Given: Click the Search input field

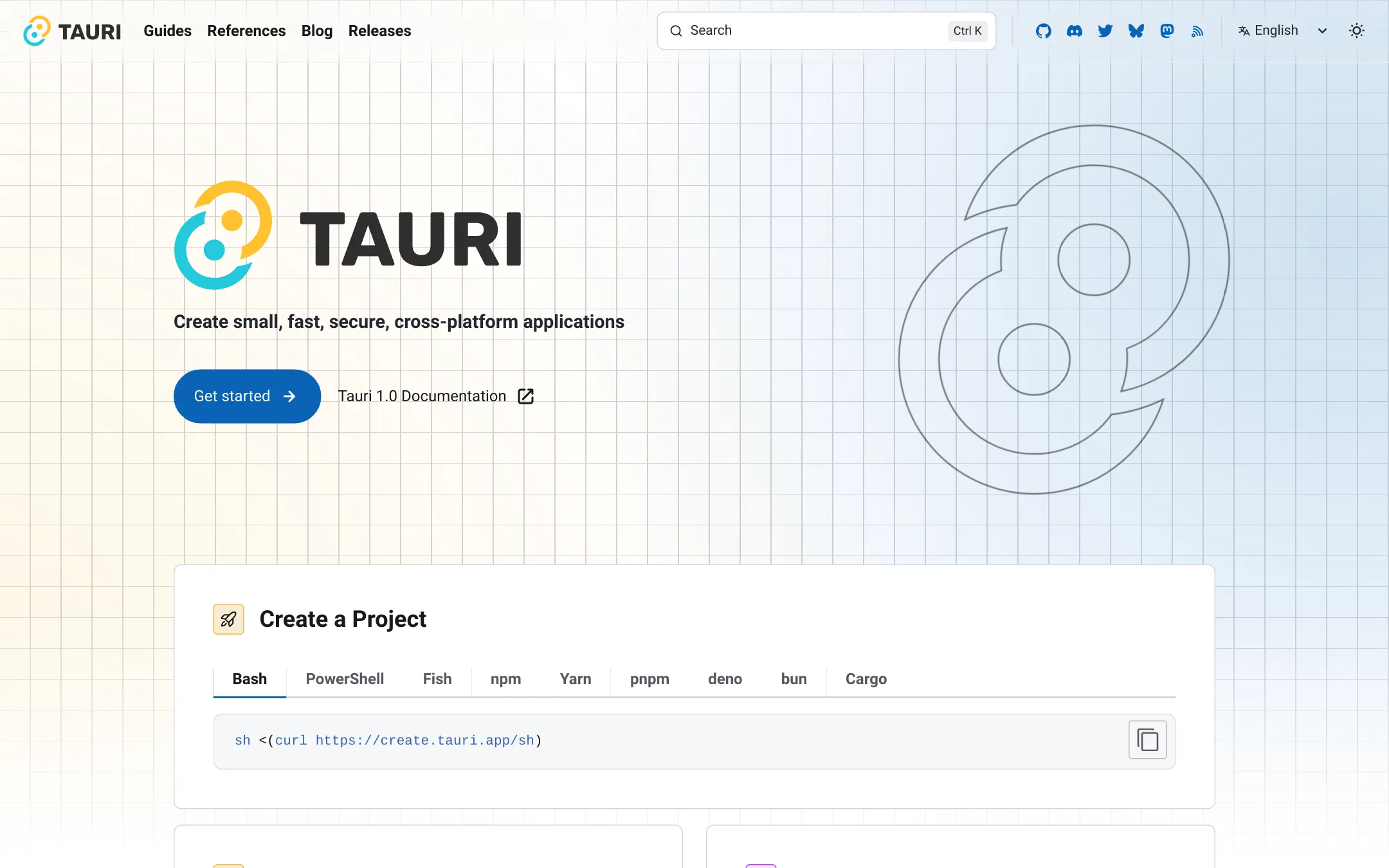Looking at the screenshot, I should pyautogui.click(x=826, y=31).
